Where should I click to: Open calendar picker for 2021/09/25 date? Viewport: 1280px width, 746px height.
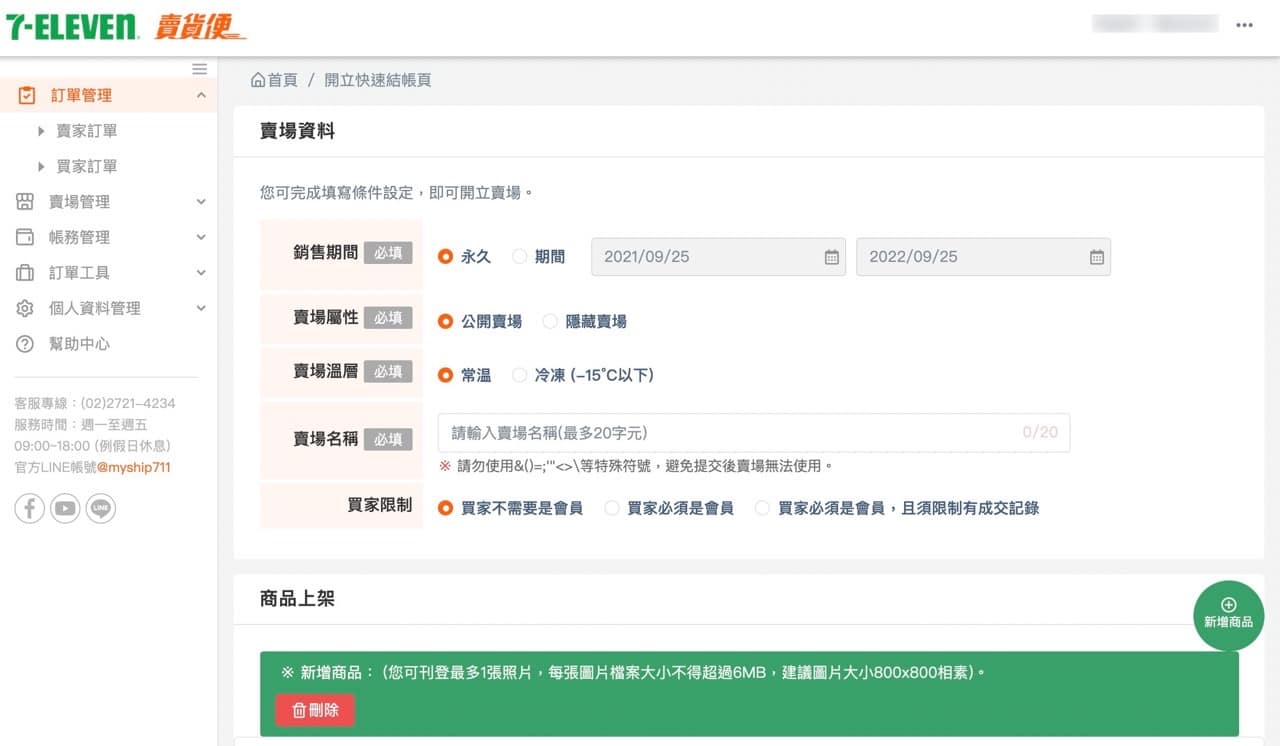[831, 257]
